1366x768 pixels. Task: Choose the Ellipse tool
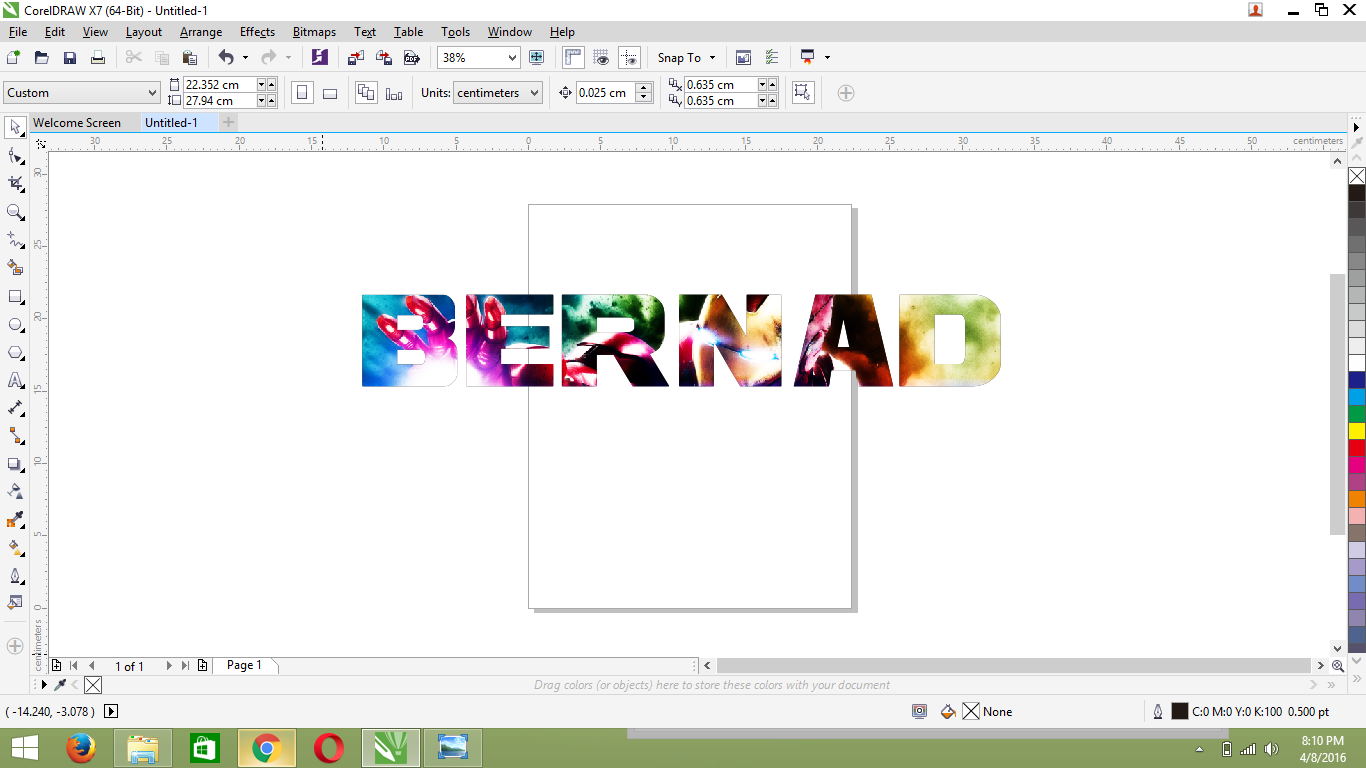coord(14,324)
